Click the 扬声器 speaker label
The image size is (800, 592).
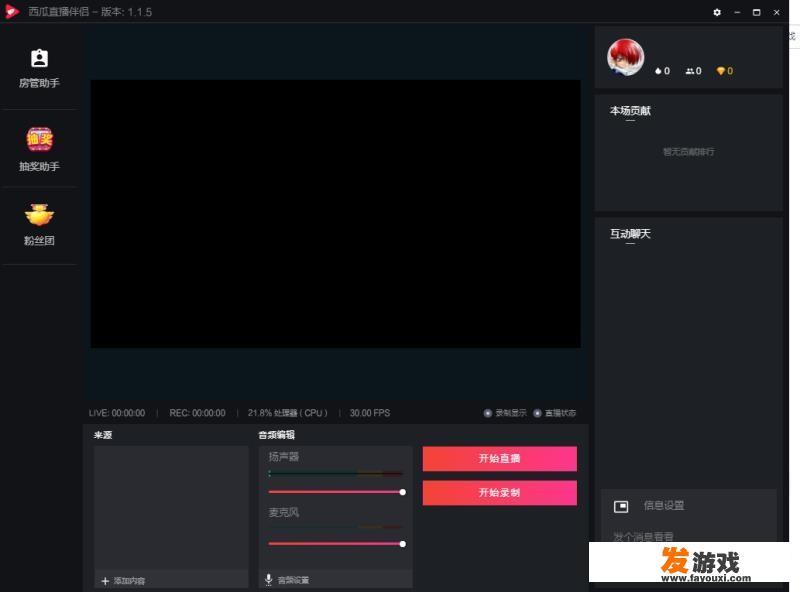[x=284, y=457]
